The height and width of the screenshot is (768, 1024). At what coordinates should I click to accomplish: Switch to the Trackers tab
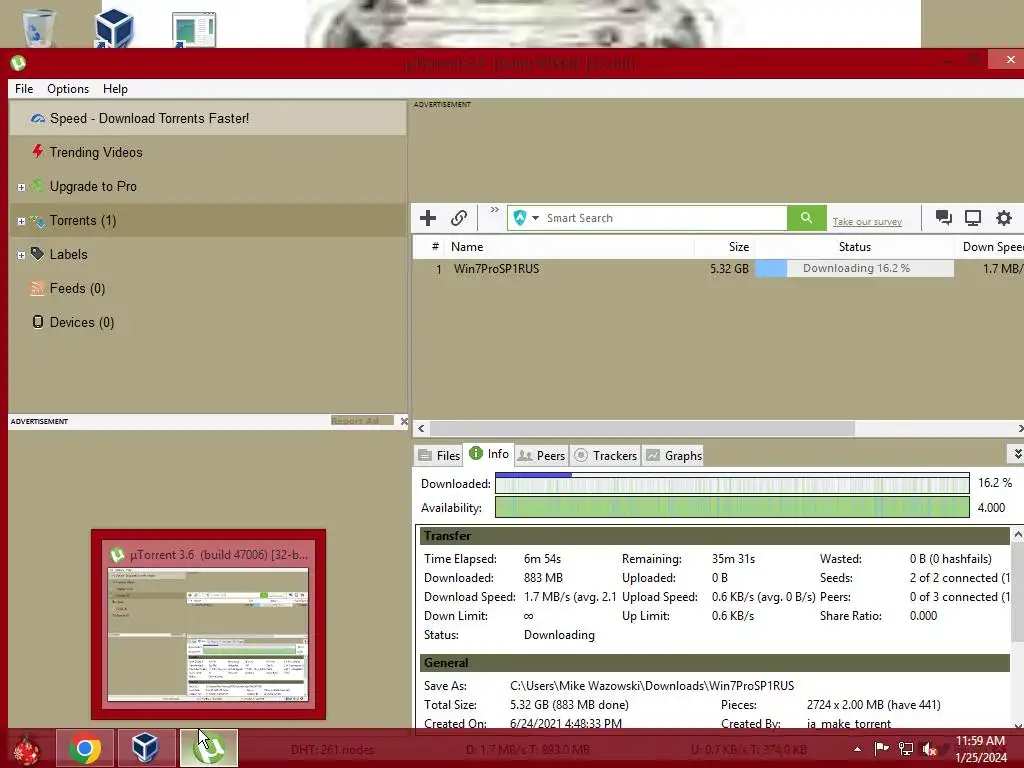tap(605, 455)
